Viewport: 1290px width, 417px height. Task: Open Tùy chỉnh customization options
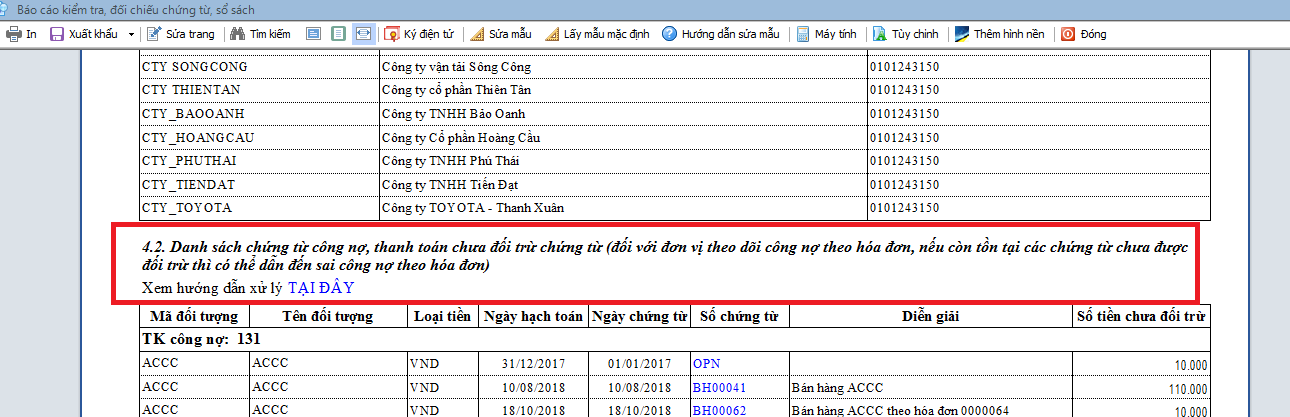coord(906,34)
